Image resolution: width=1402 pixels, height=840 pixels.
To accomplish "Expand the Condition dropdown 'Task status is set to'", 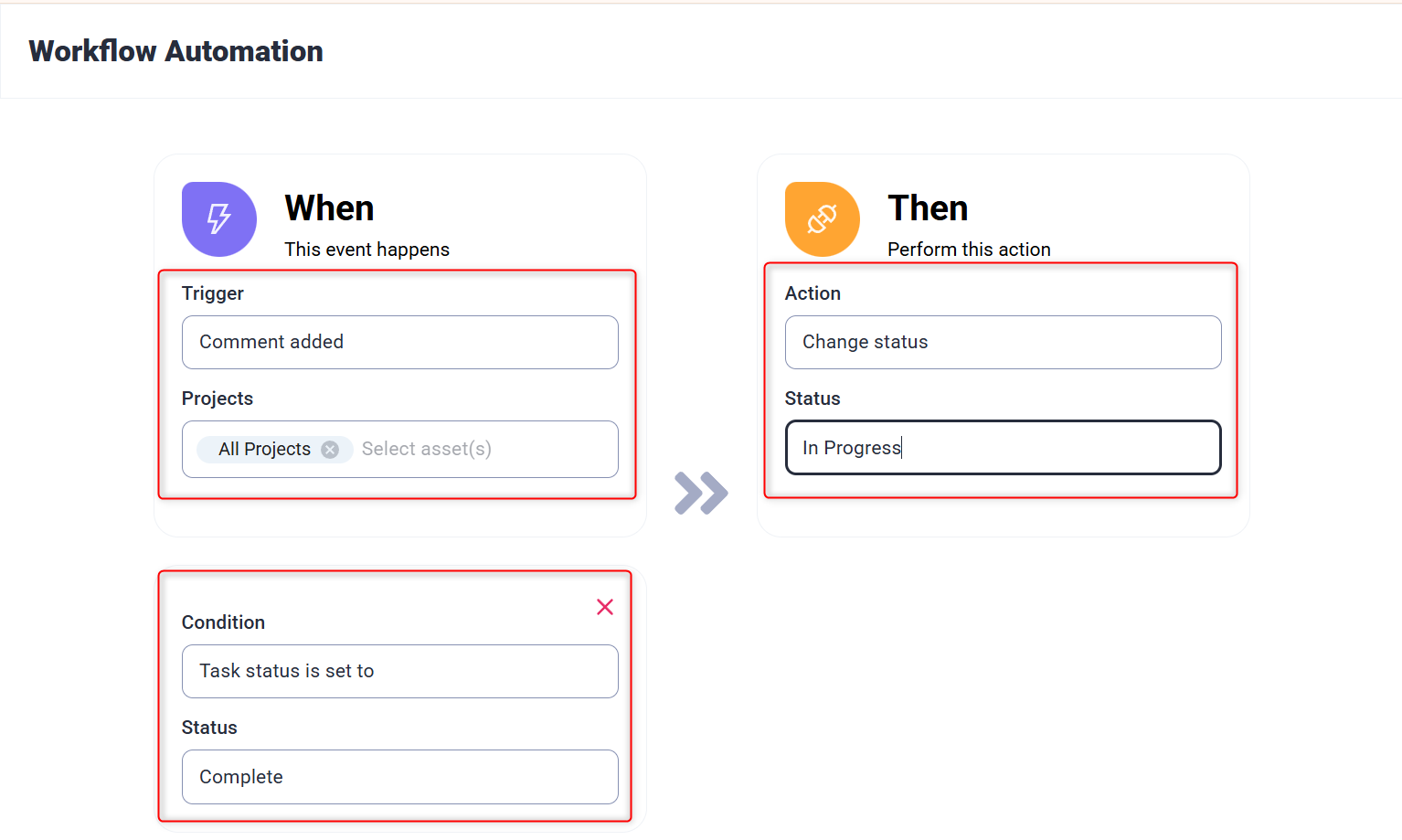I will point(399,671).
